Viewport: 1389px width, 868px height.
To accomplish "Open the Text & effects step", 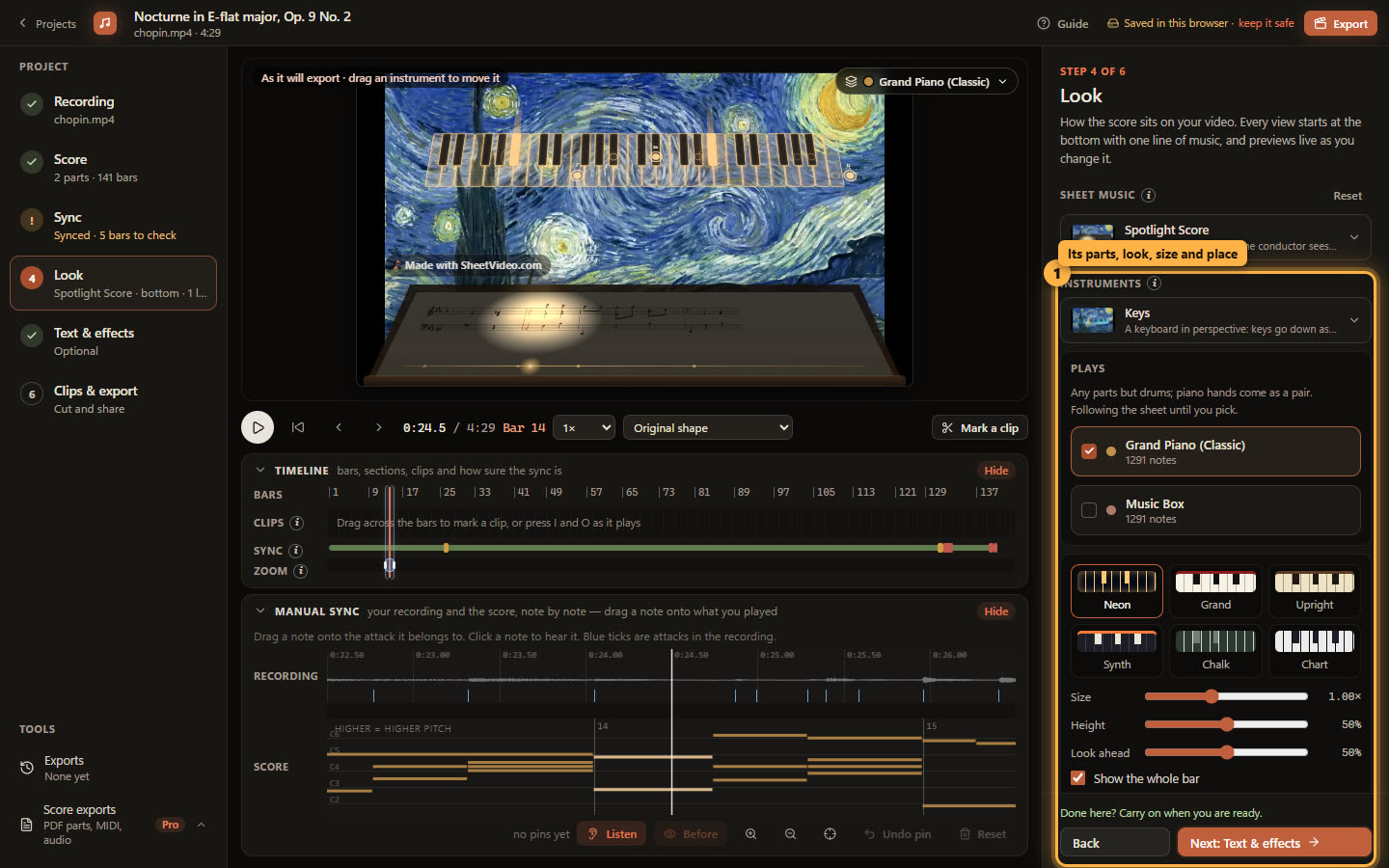I will click(113, 341).
